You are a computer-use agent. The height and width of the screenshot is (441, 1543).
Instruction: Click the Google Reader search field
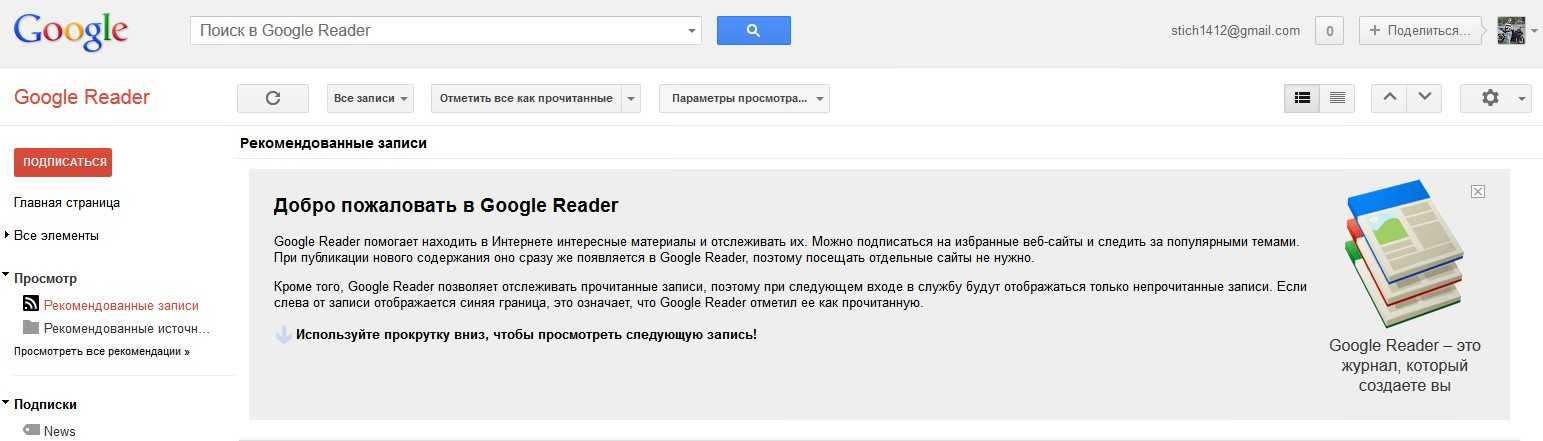[x=438, y=31]
